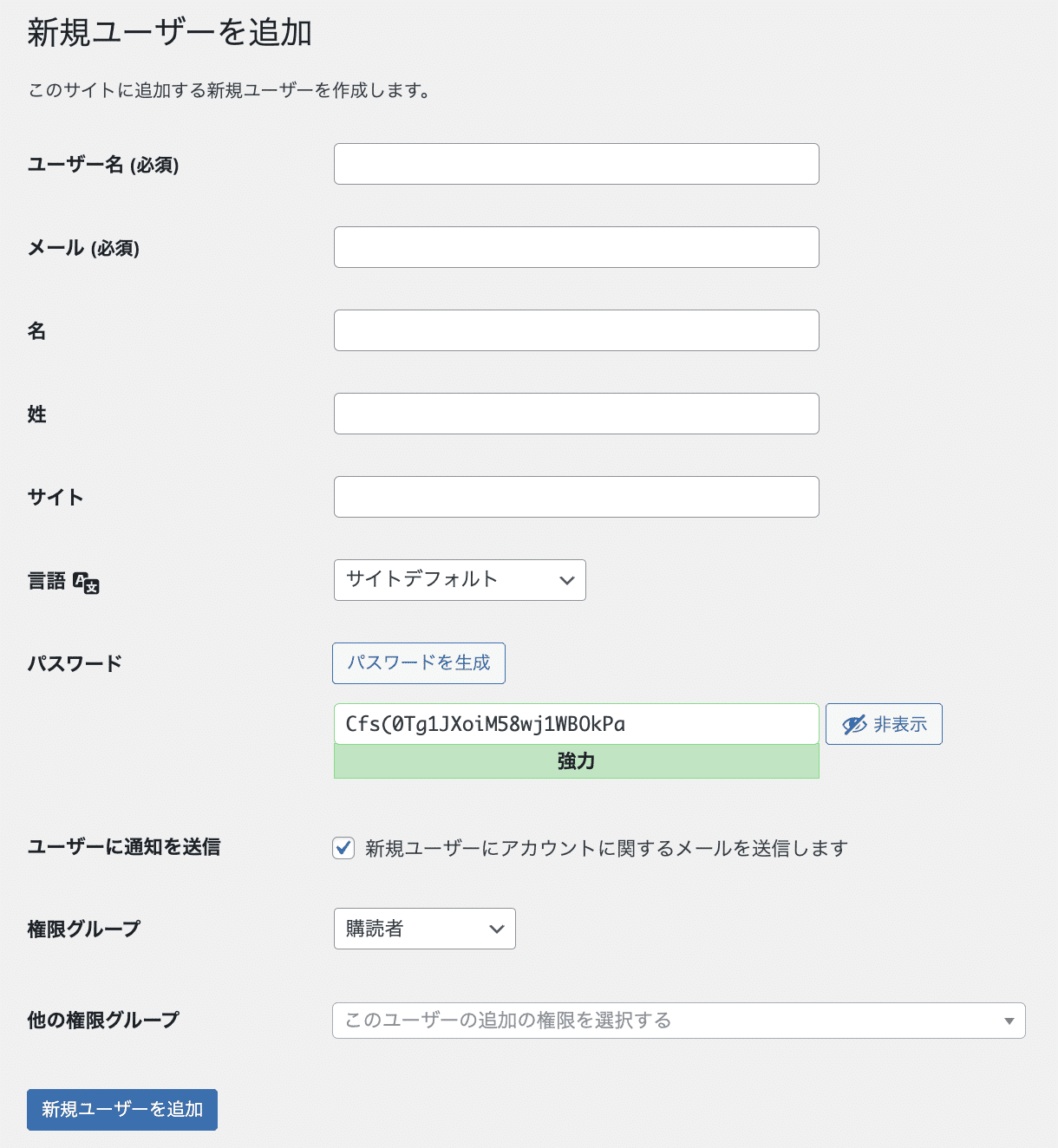
Task: Click the dropdown arrow of 他の権限グループ field
Action: click(x=1009, y=1021)
